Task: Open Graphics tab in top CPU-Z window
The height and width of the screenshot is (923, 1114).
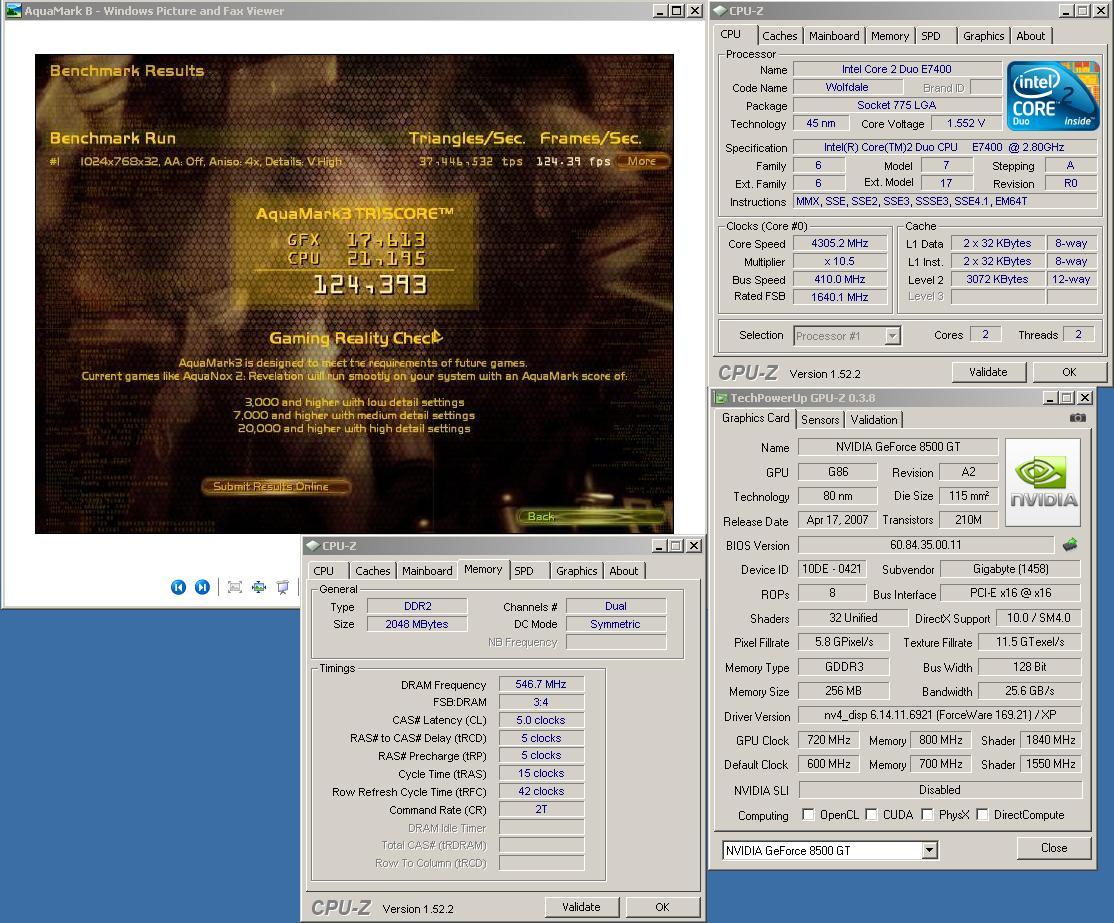Action: (983, 36)
